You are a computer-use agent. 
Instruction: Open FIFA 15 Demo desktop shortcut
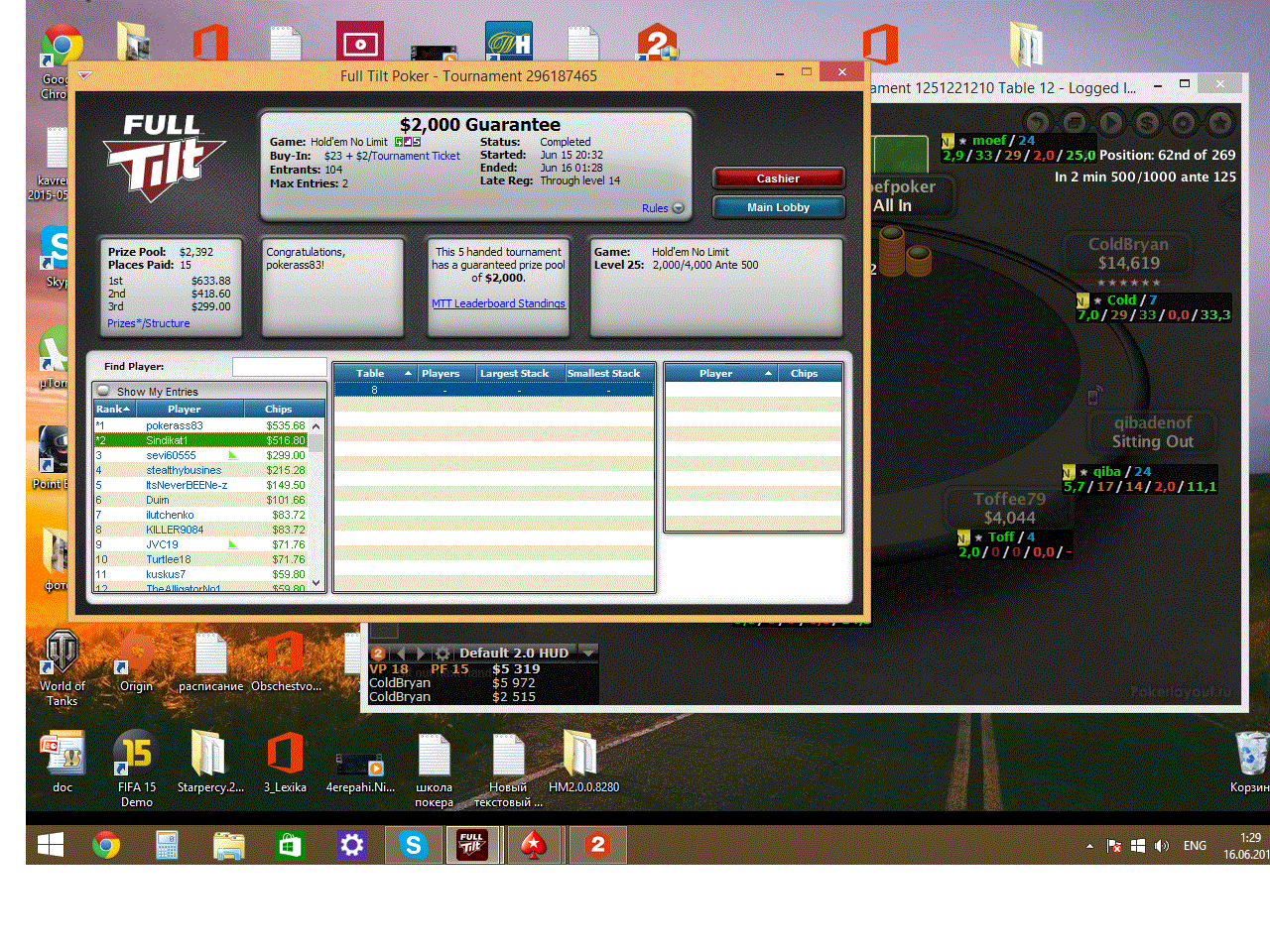click(x=137, y=769)
